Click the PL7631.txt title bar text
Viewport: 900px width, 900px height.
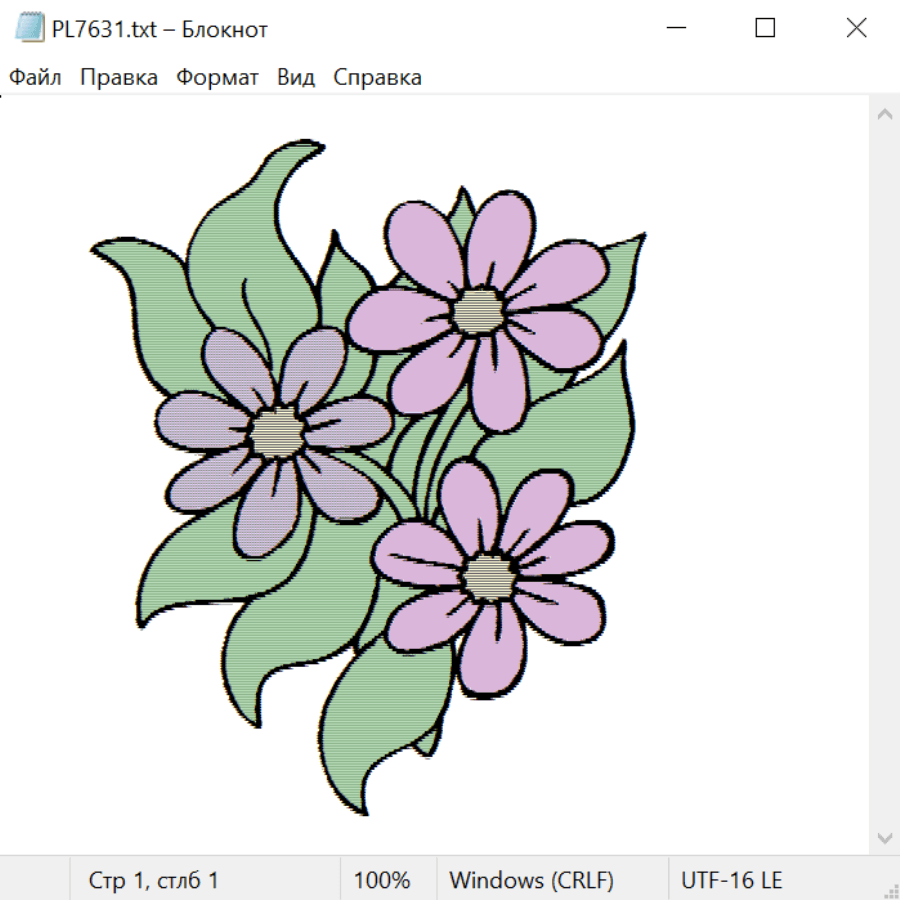(x=159, y=29)
